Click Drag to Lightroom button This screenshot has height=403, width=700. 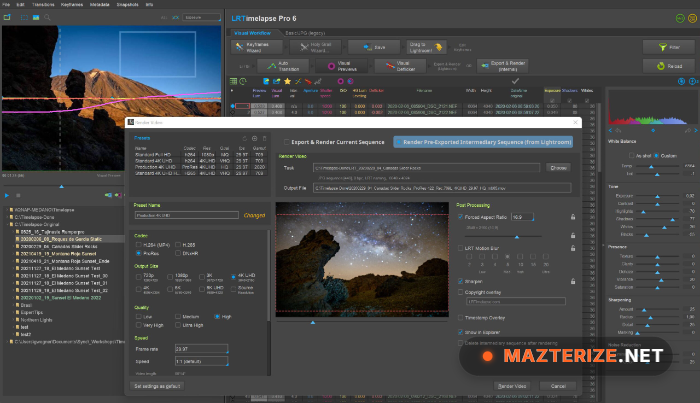click(426, 47)
